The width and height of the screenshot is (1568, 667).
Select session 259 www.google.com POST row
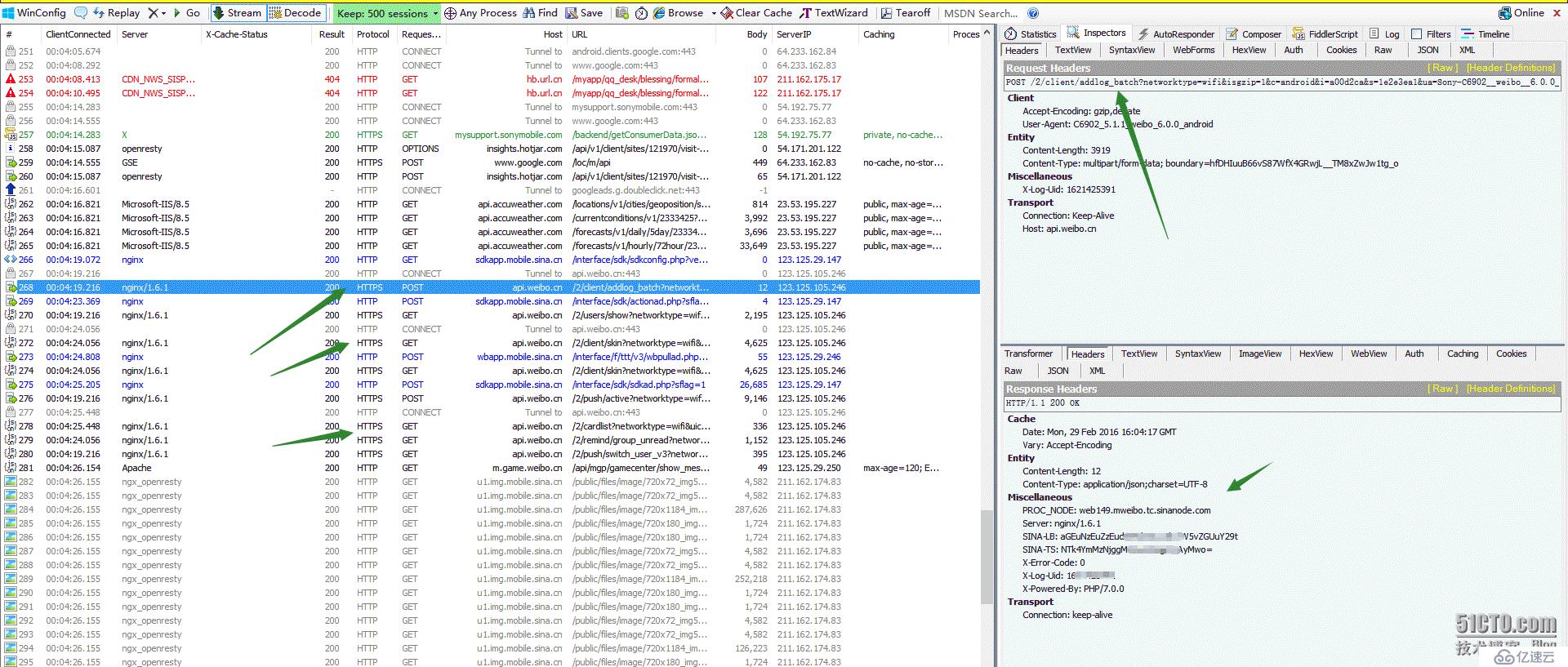(492, 162)
